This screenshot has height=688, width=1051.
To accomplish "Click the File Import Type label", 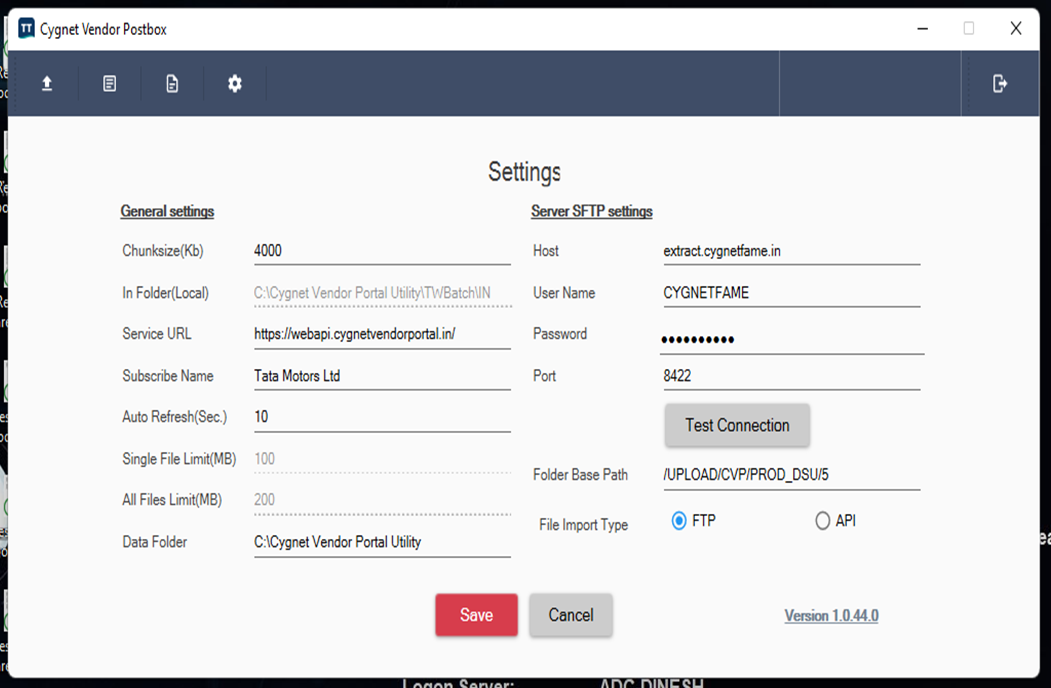I will 583,525.
